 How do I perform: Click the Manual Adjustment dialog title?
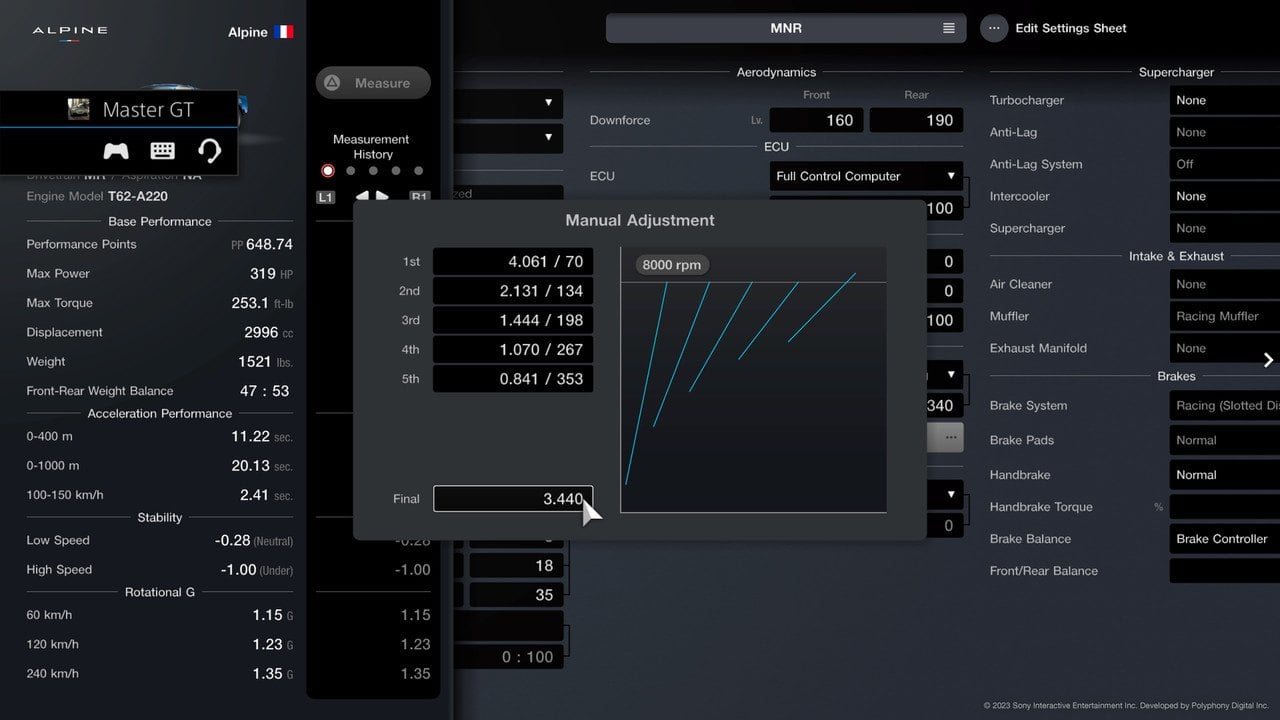tap(640, 220)
